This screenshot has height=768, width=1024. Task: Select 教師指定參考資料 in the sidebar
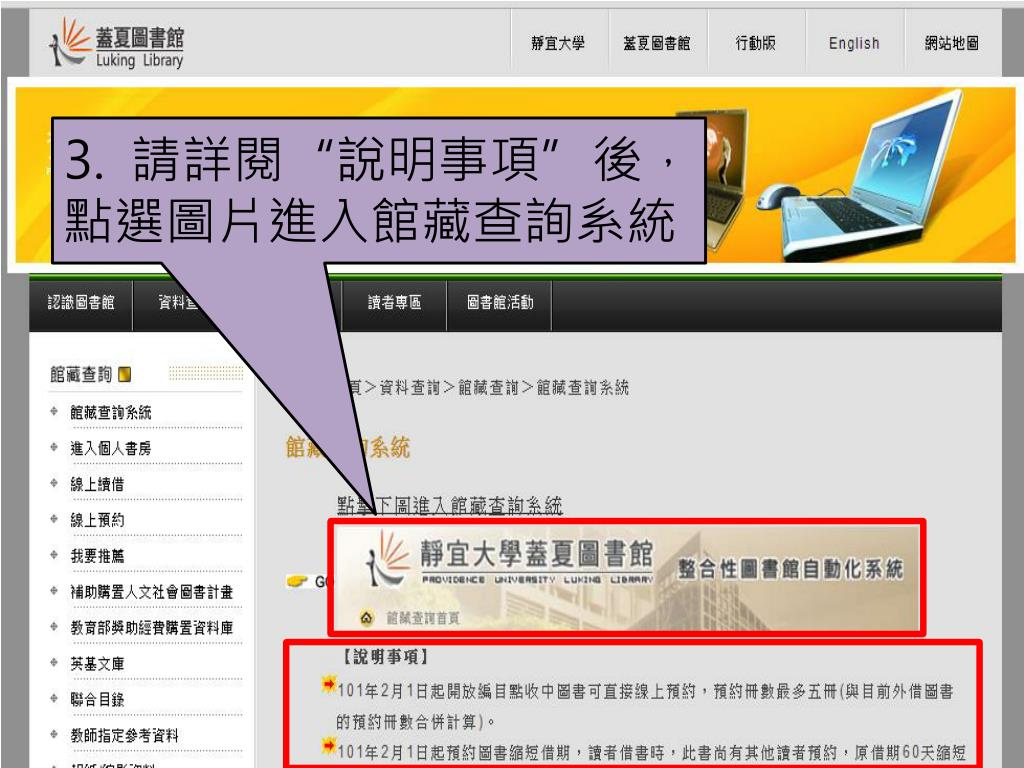point(124,736)
